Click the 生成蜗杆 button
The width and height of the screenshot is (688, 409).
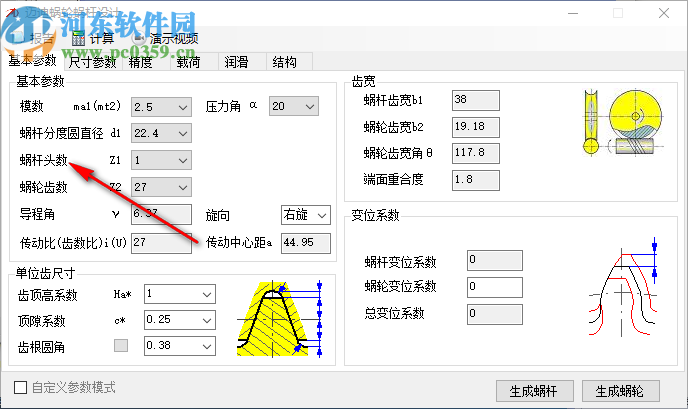pos(534,391)
